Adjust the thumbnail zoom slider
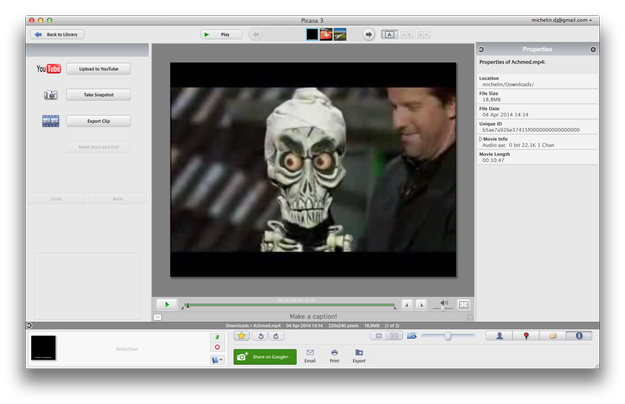The height and width of the screenshot is (404, 625). (x=448, y=336)
